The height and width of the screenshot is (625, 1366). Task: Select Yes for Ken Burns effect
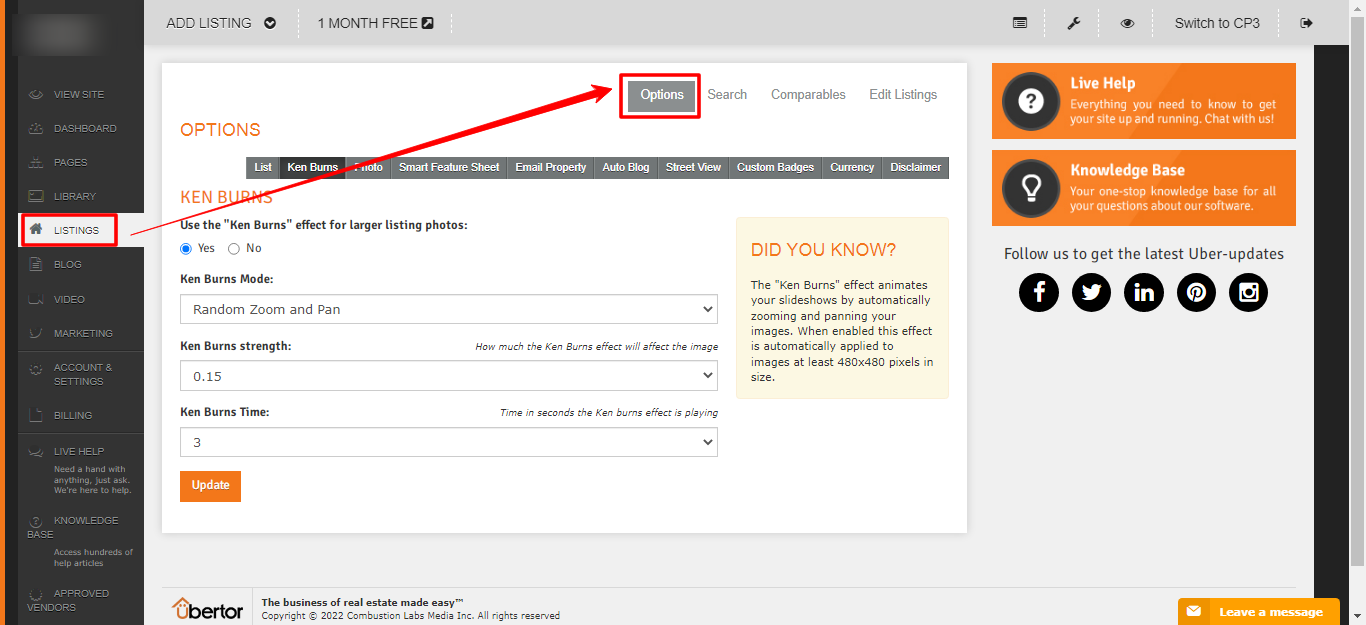pos(186,248)
